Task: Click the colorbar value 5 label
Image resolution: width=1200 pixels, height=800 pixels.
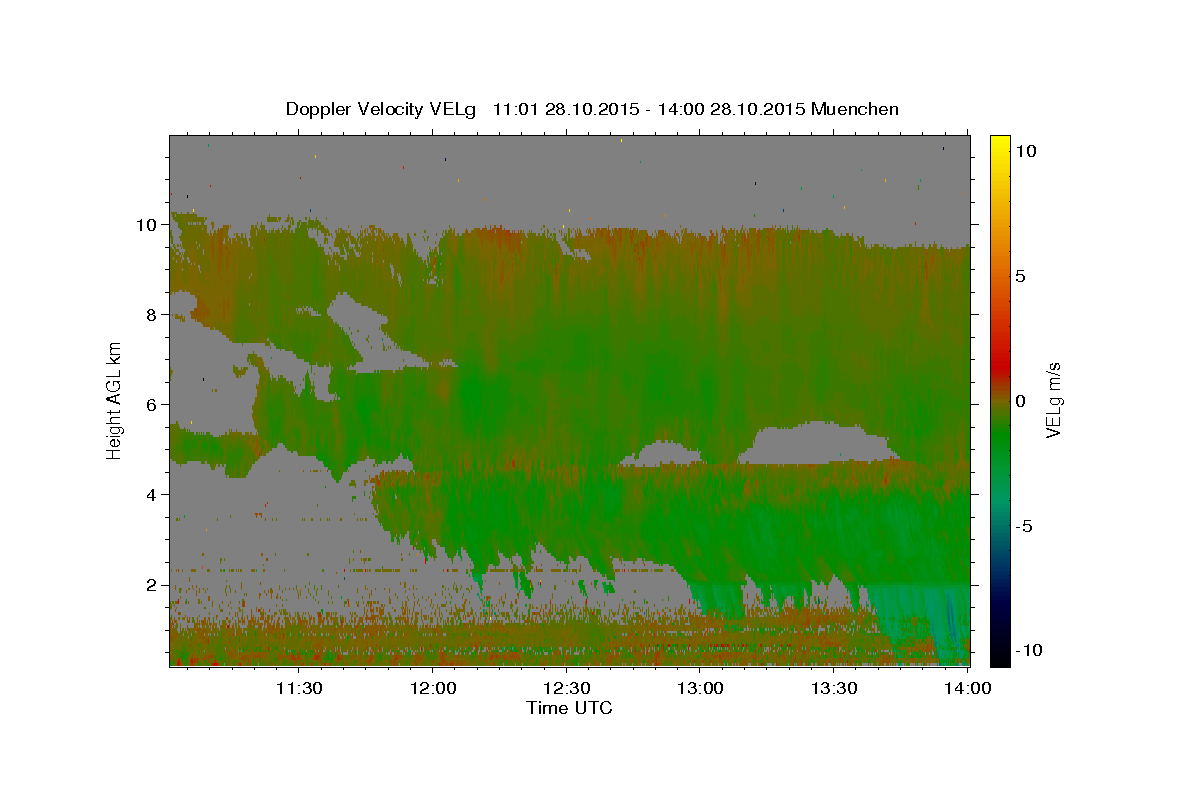Action: [1020, 276]
